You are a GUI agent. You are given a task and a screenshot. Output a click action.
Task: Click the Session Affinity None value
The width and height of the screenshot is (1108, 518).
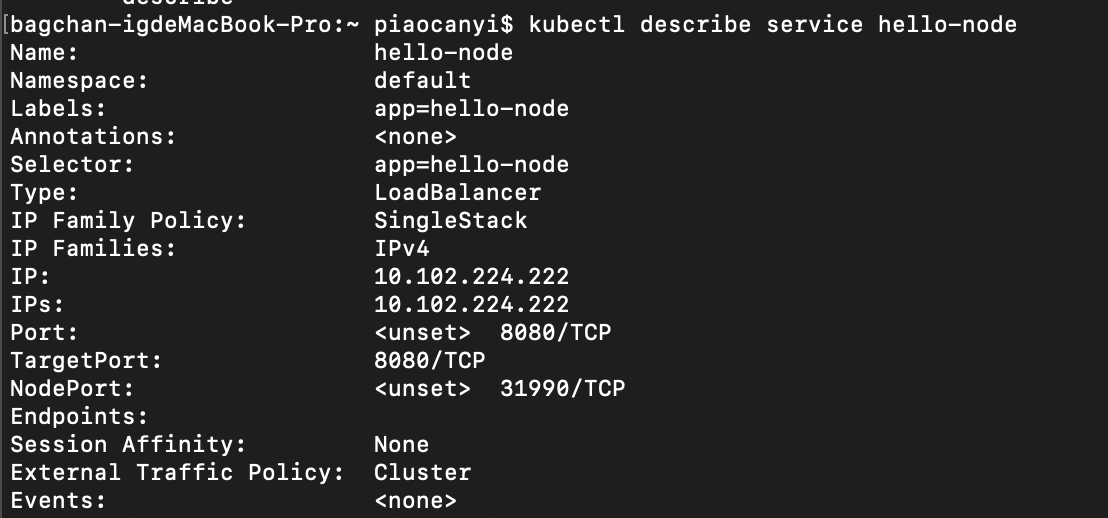401,445
